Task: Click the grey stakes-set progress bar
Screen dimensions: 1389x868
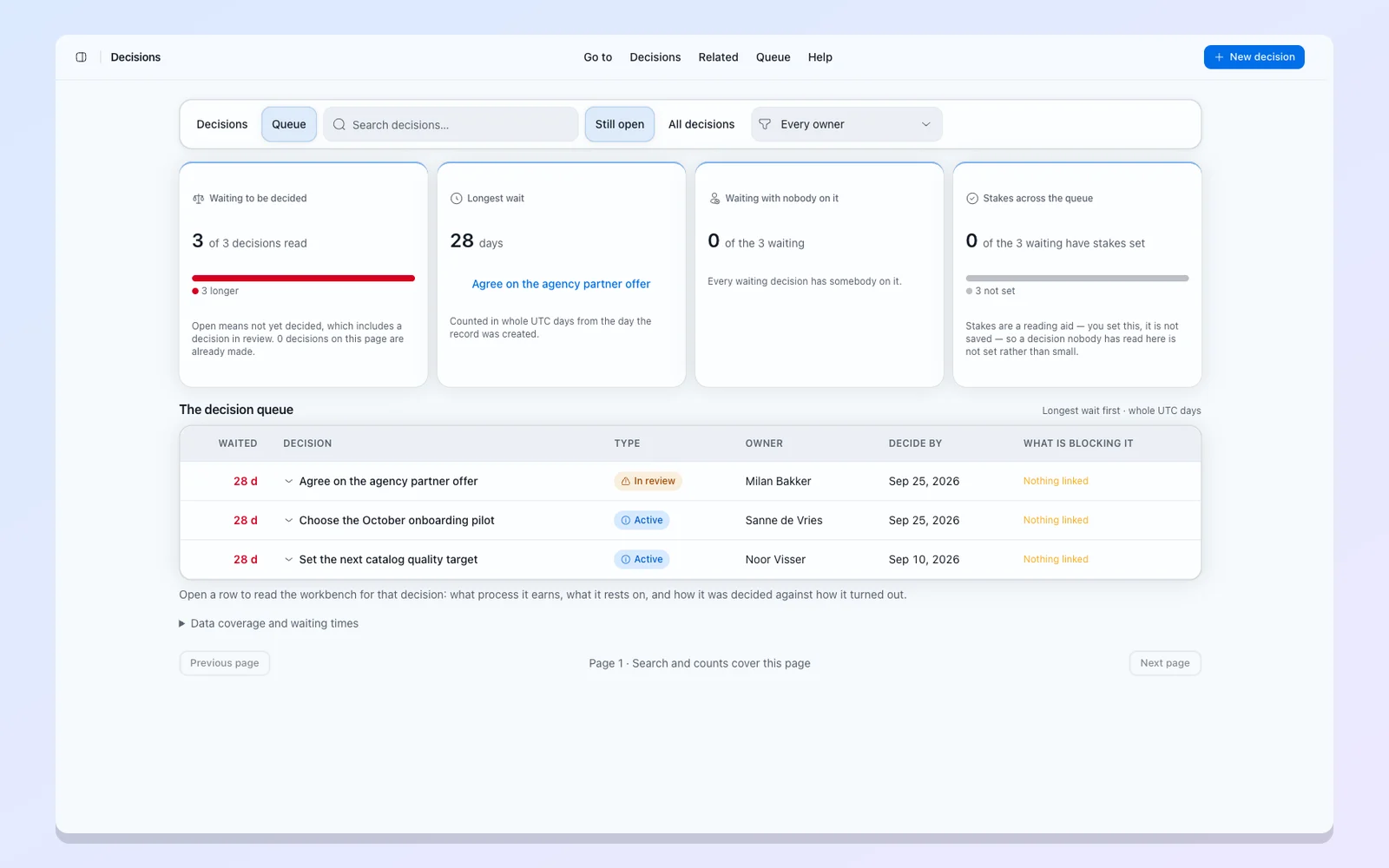Action: (1077, 278)
